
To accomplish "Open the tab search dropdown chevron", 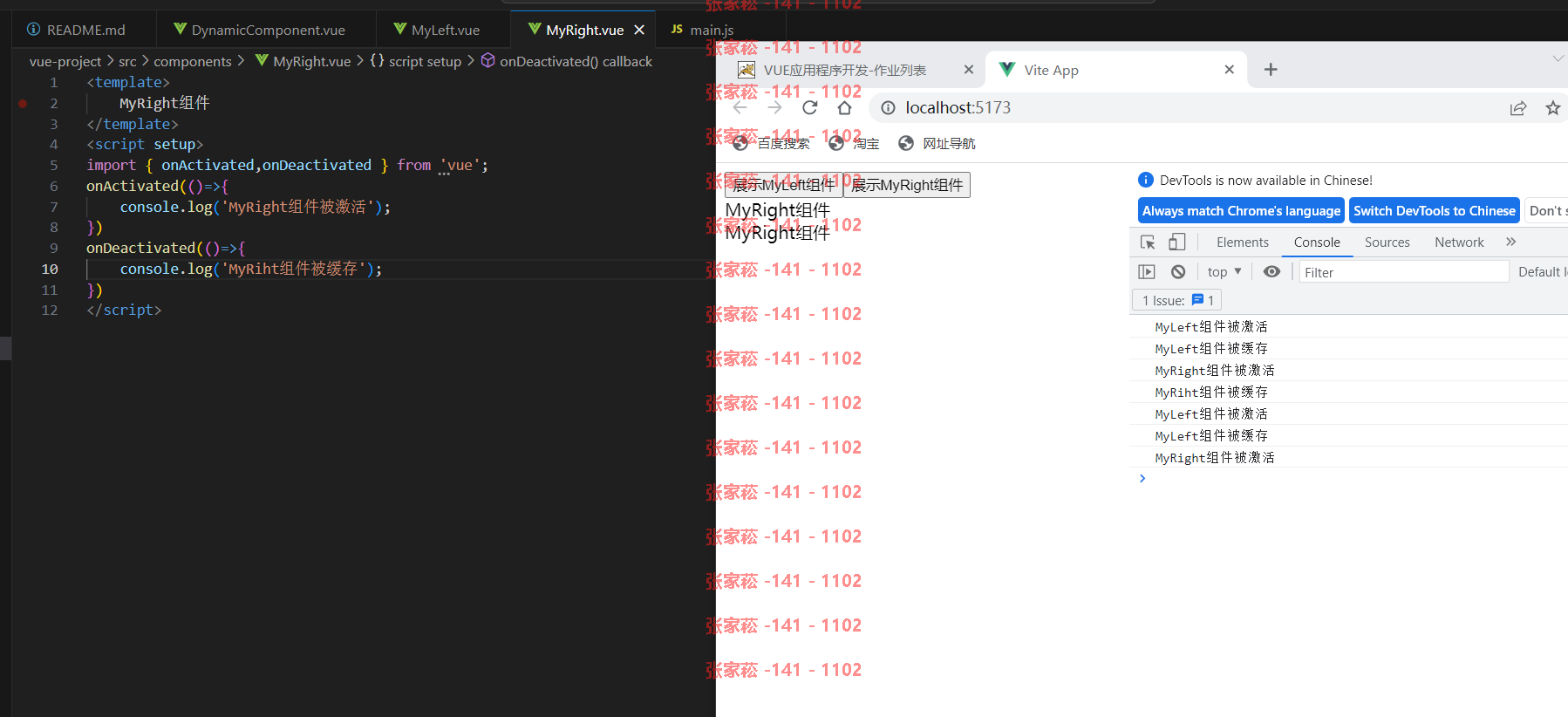I will tap(1557, 58).
